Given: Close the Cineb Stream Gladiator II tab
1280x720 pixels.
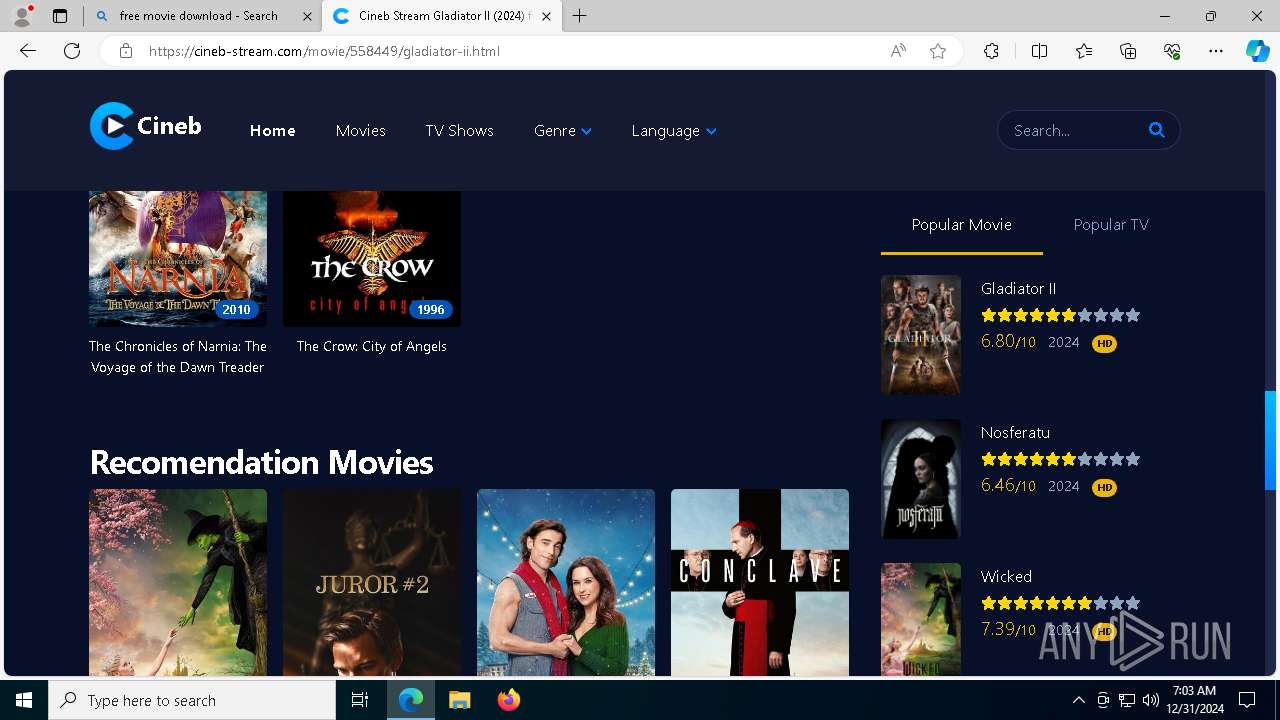Looking at the screenshot, I should point(546,16).
